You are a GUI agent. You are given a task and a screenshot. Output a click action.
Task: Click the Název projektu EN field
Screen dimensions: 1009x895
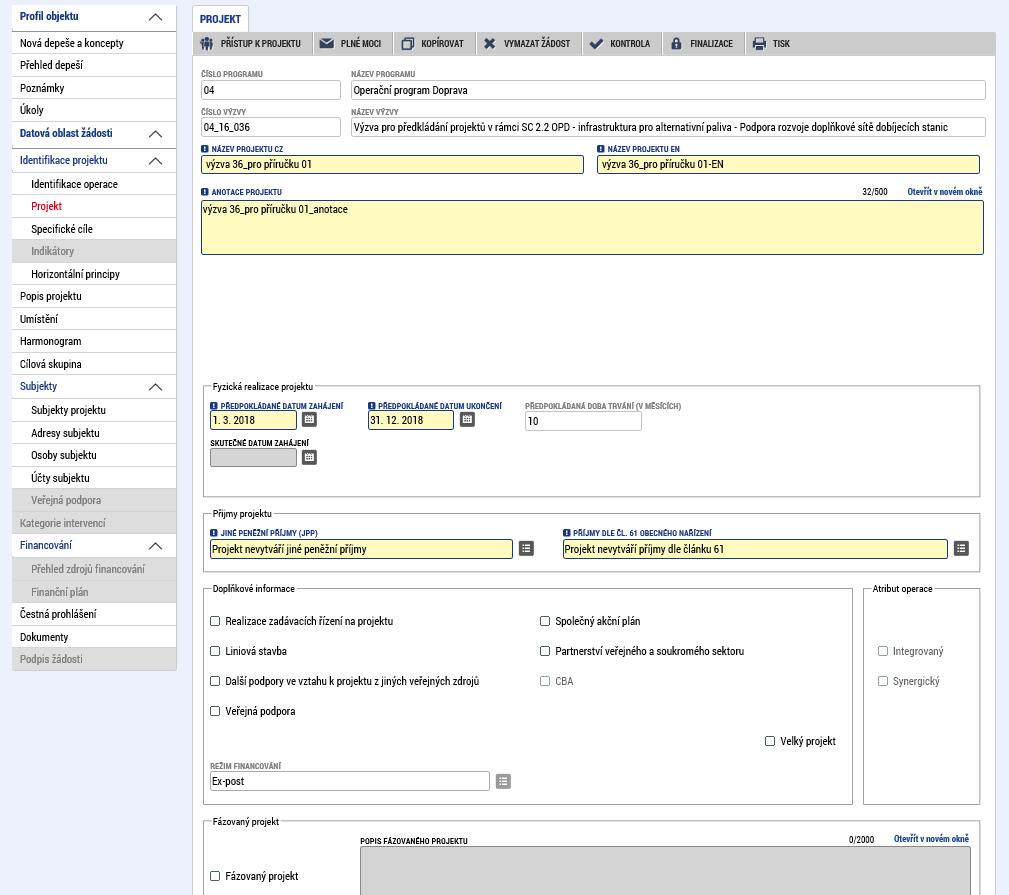point(788,164)
